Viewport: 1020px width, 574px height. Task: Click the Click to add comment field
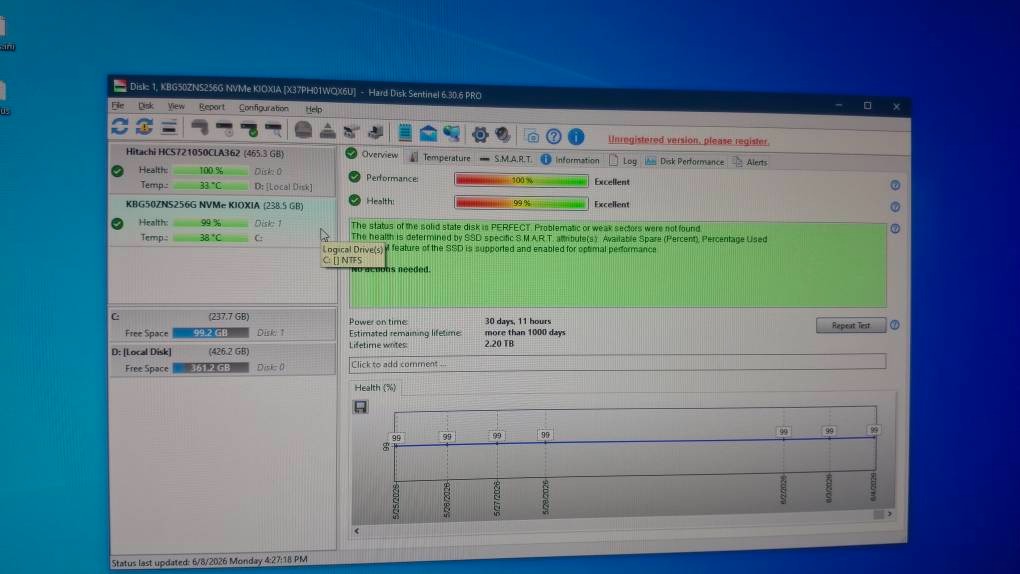point(617,363)
